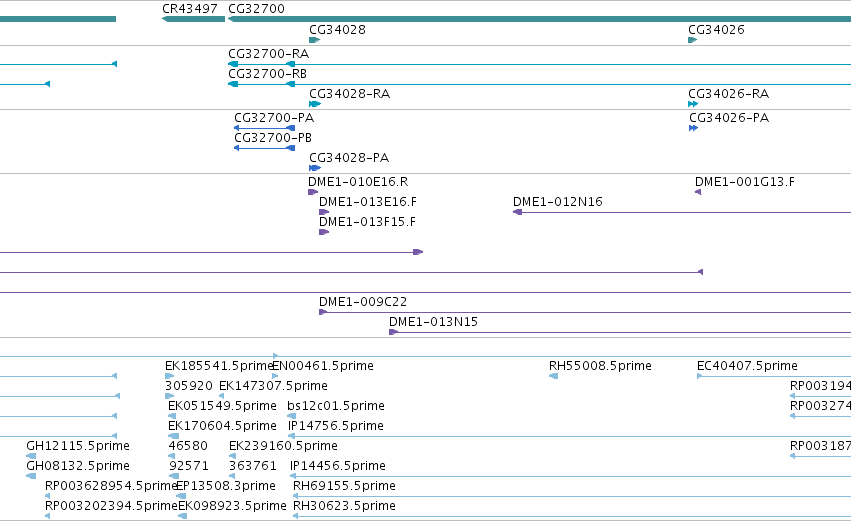Click the 305920 feature marker
The width and height of the screenshot is (851, 521).
169,396
